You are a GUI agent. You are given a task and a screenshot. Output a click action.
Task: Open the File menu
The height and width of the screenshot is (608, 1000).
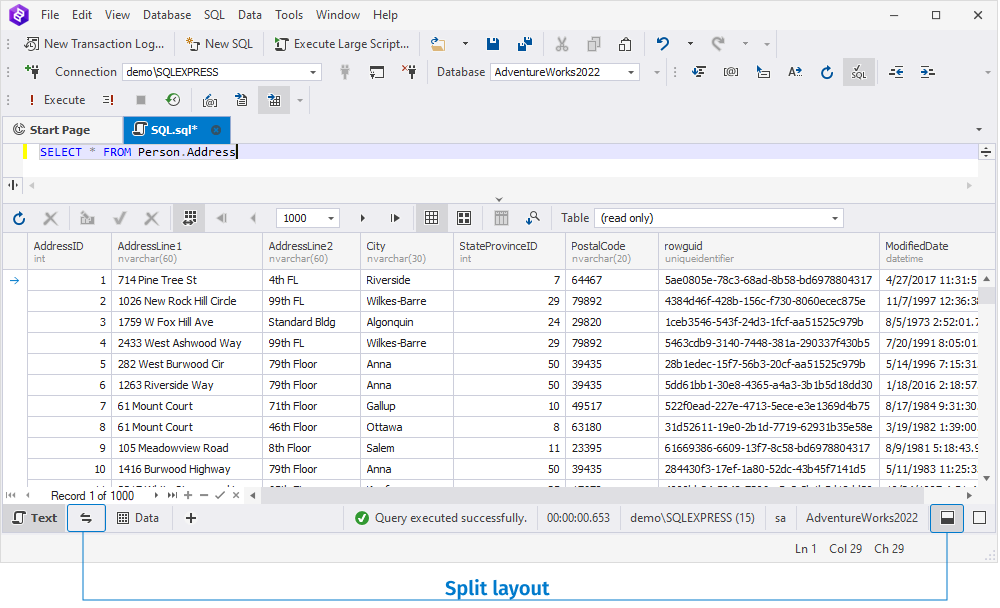[x=50, y=15]
